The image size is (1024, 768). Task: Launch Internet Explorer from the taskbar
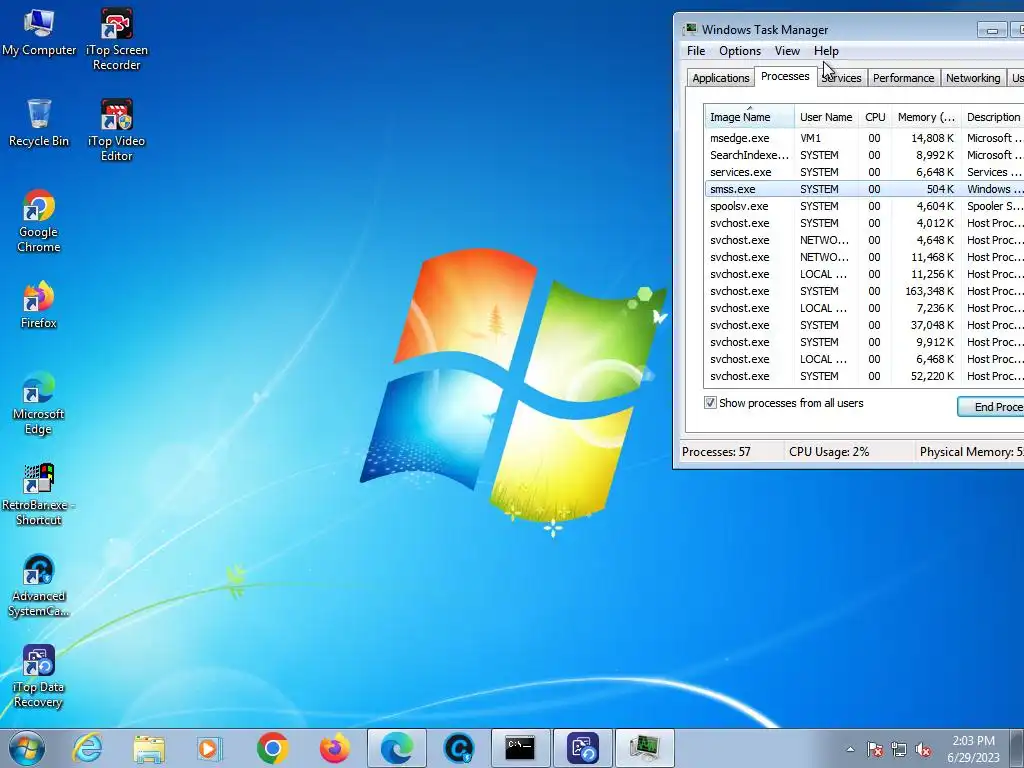coord(87,748)
